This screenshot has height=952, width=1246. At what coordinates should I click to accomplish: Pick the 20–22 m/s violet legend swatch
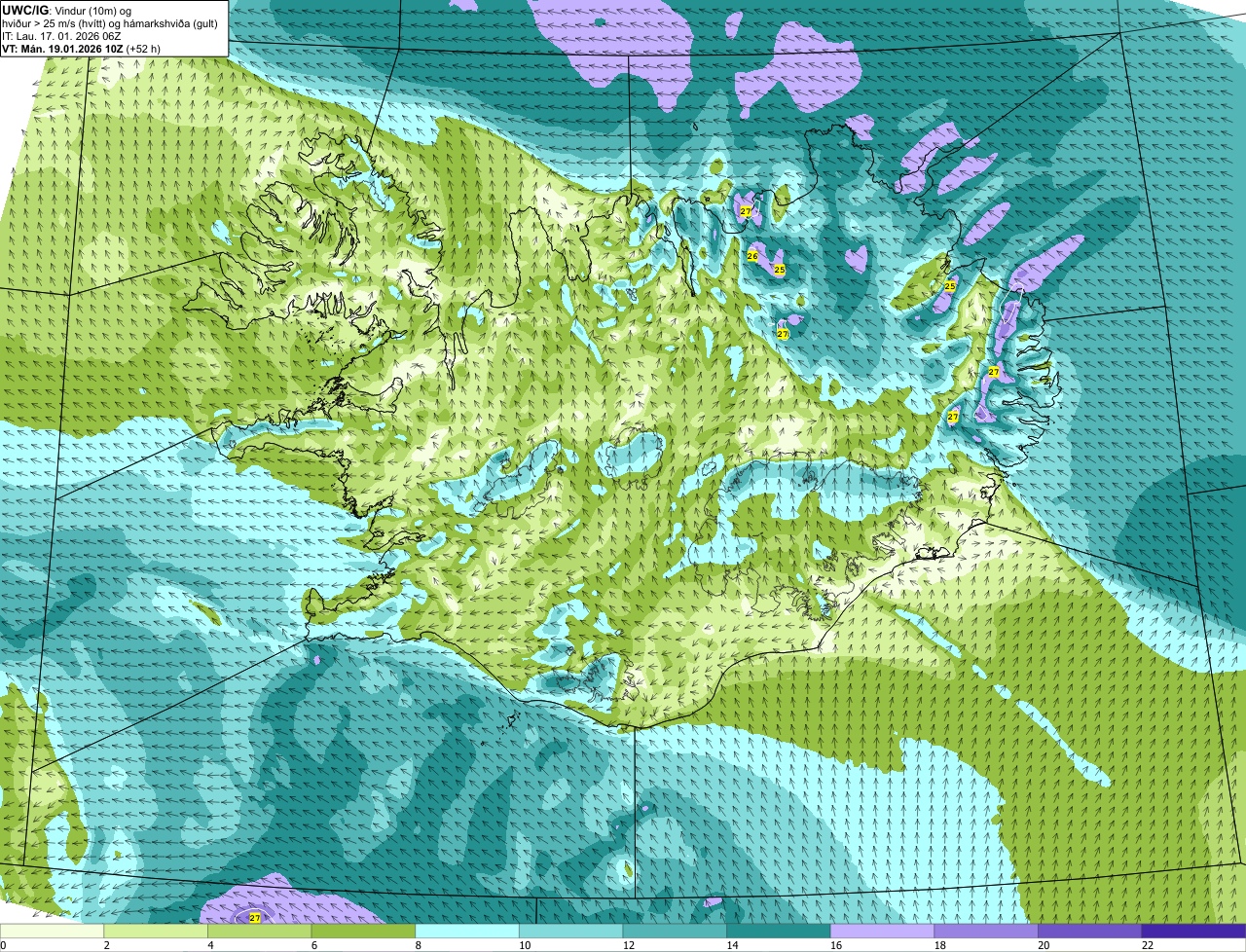(1090, 931)
